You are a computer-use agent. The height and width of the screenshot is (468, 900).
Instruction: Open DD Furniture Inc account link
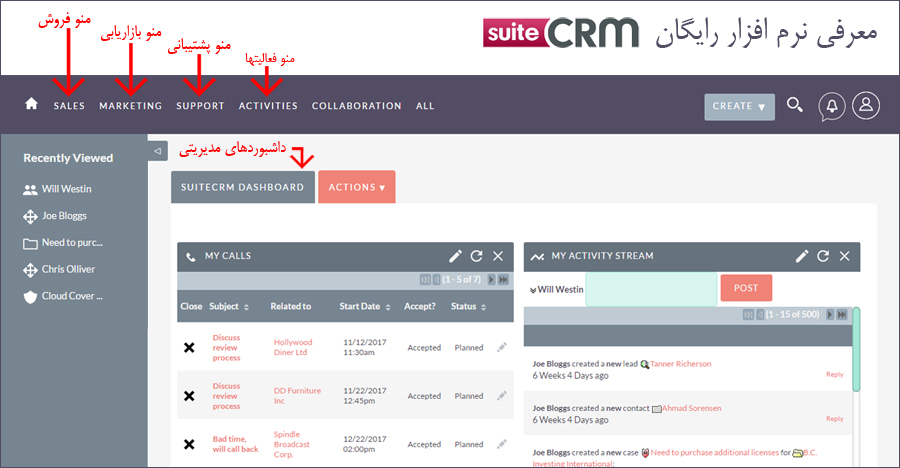(297, 396)
